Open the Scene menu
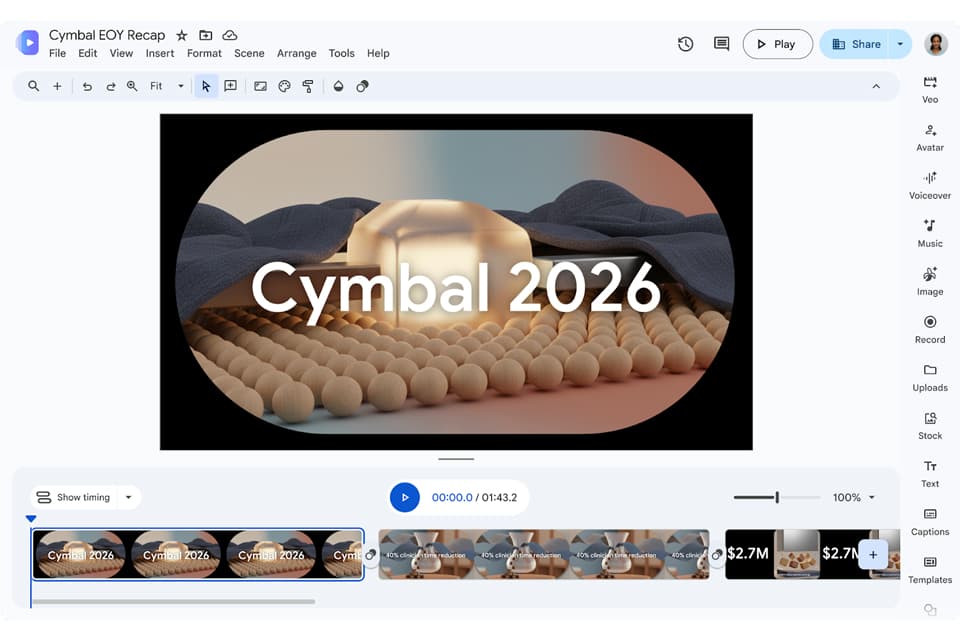 (x=249, y=53)
